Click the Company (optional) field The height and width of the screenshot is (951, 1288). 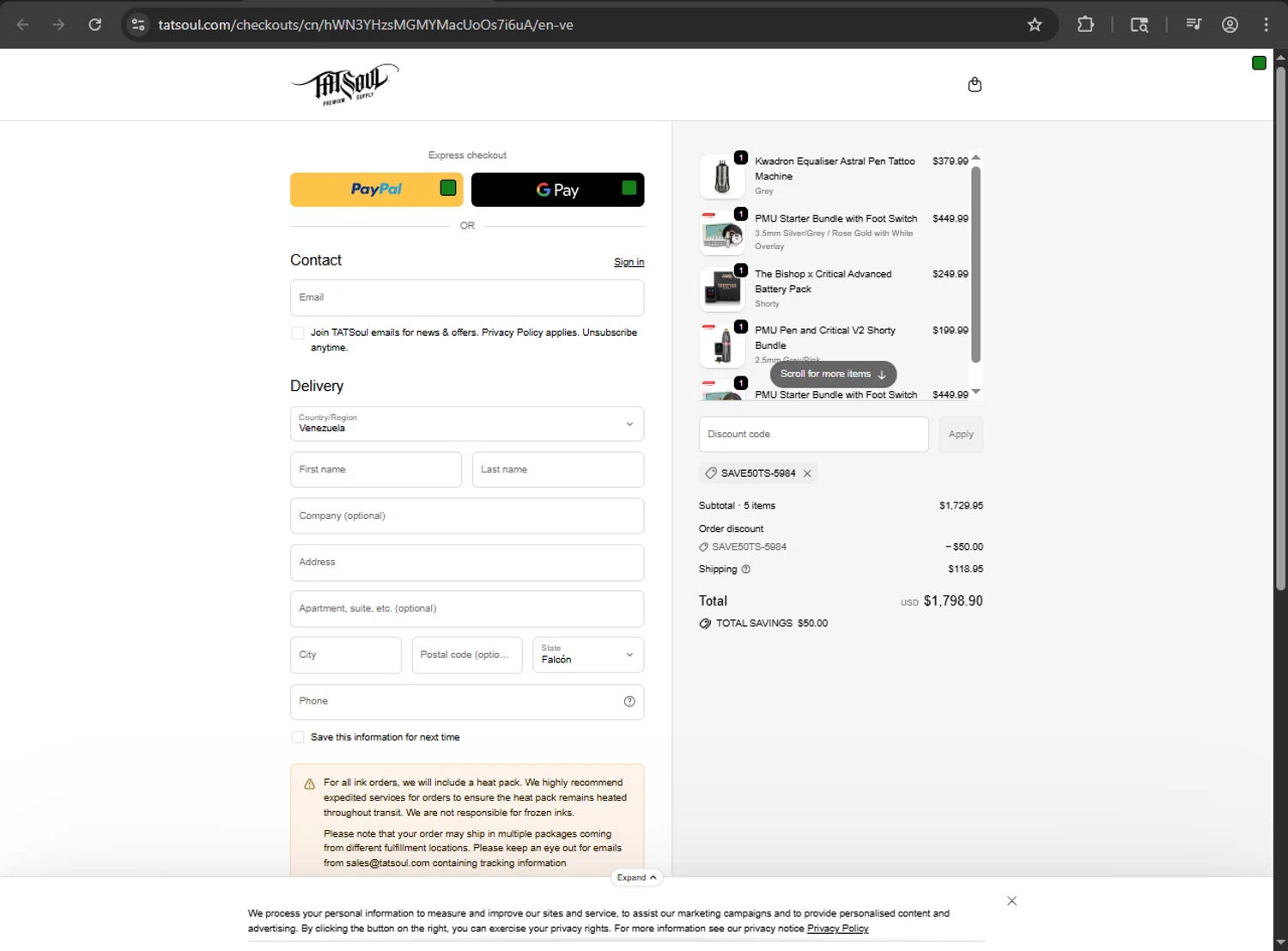point(467,516)
